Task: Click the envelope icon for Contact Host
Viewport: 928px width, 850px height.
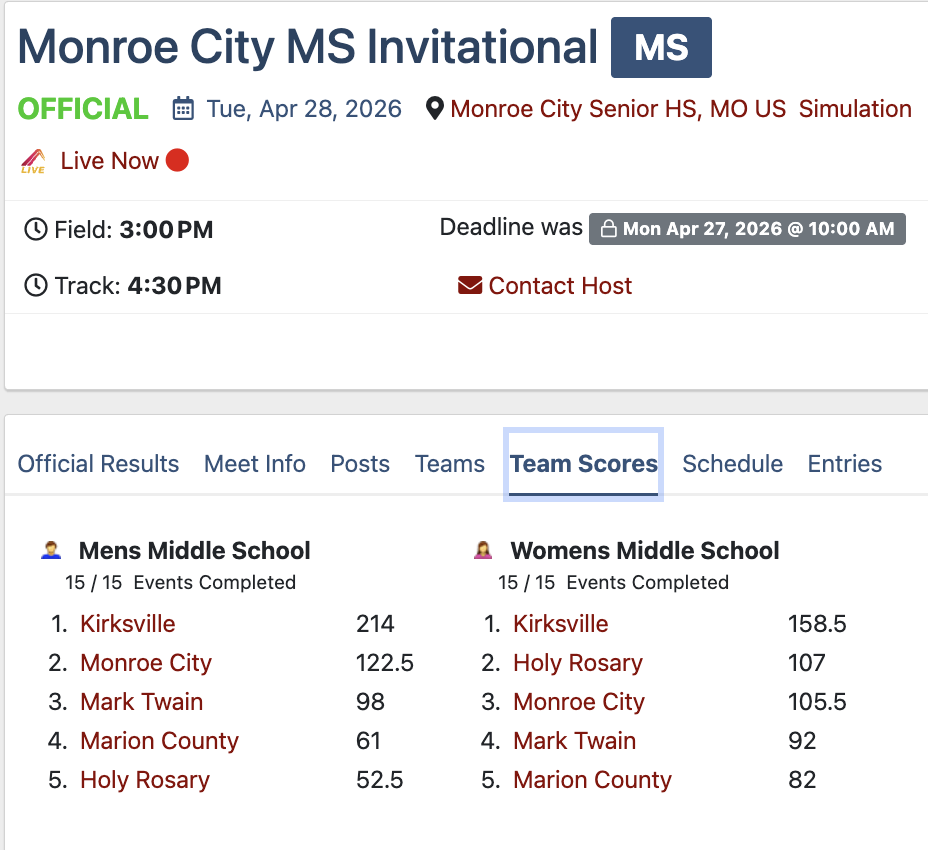Action: tap(469, 286)
